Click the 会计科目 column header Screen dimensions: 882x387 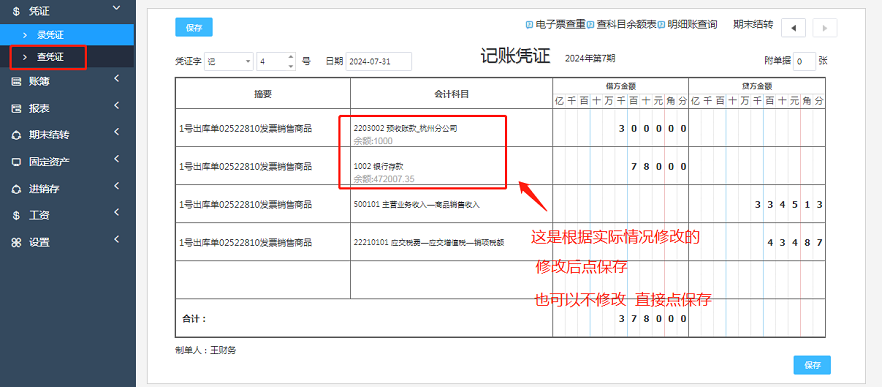click(452, 94)
